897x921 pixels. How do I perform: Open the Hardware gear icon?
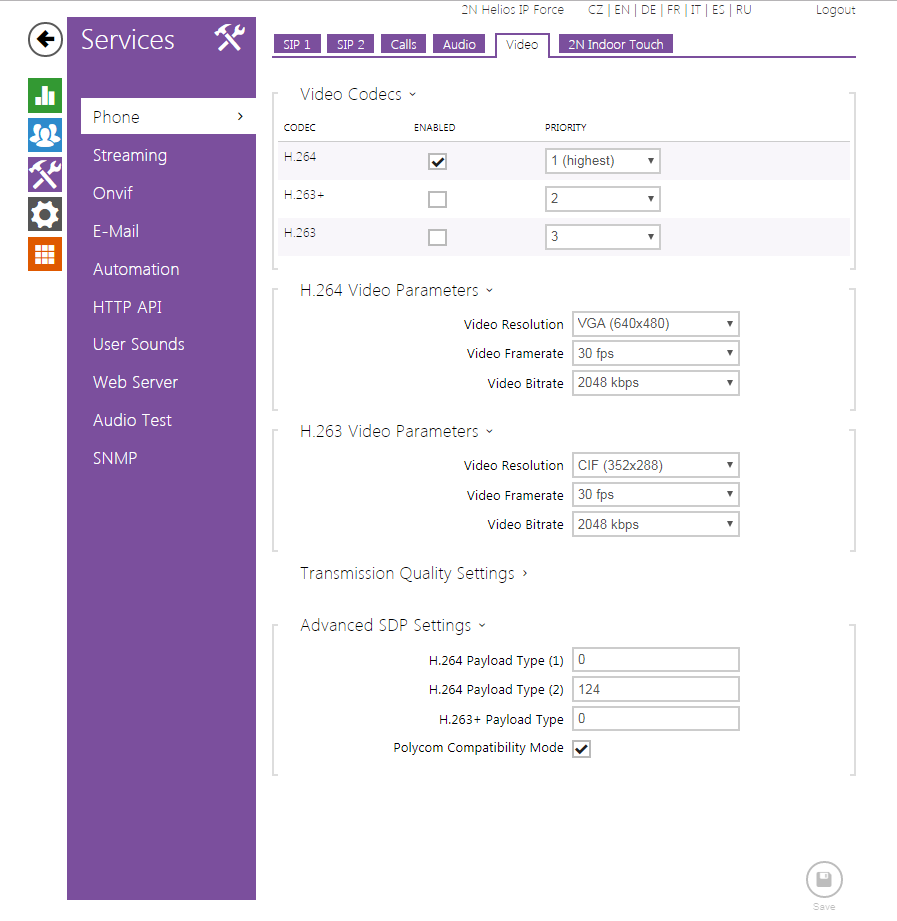coord(45,214)
